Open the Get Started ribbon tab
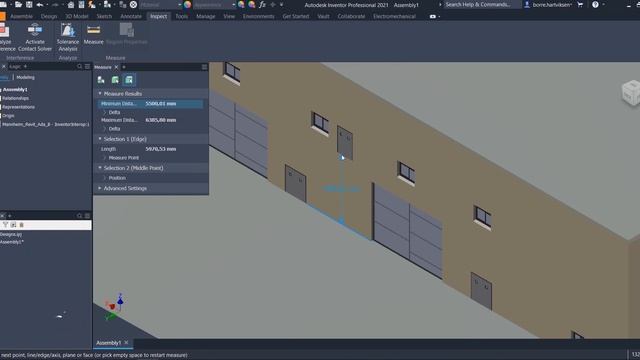Screen dimensions: 640x360 [x=296, y=16]
